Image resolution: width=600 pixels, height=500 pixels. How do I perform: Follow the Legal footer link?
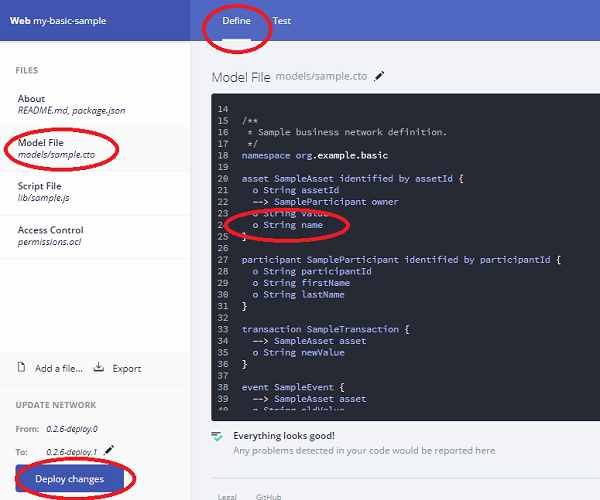228,495
